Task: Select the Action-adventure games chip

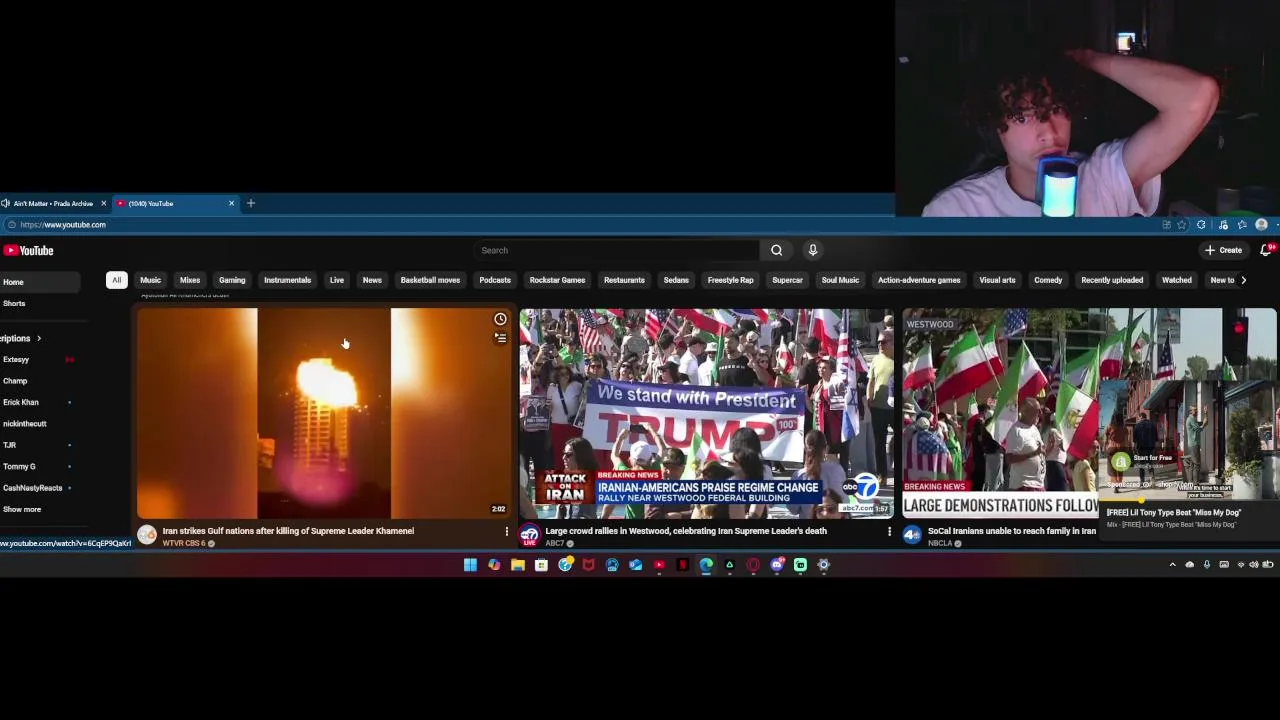Action: click(919, 280)
